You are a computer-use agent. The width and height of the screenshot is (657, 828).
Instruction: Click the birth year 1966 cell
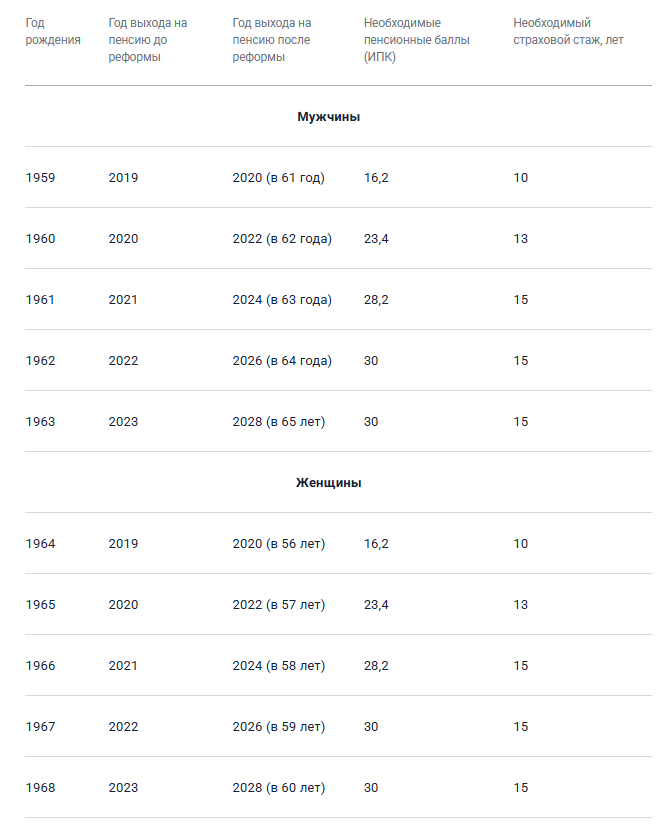pyautogui.click(x=41, y=666)
